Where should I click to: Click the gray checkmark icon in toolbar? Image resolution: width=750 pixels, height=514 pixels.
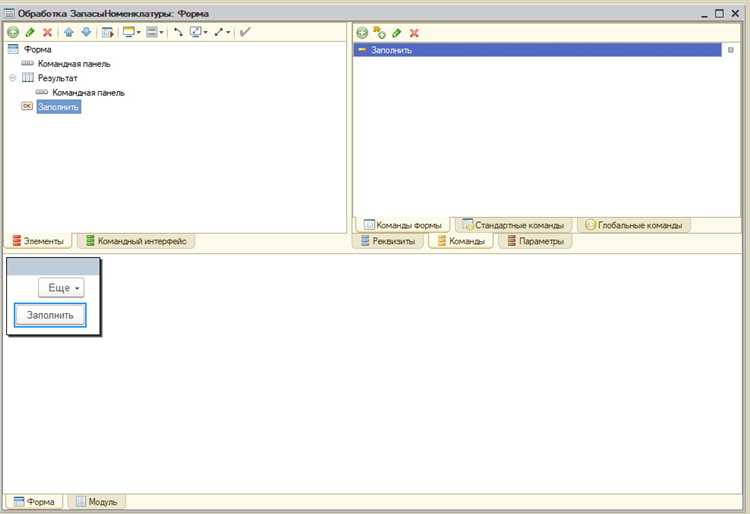click(245, 32)
